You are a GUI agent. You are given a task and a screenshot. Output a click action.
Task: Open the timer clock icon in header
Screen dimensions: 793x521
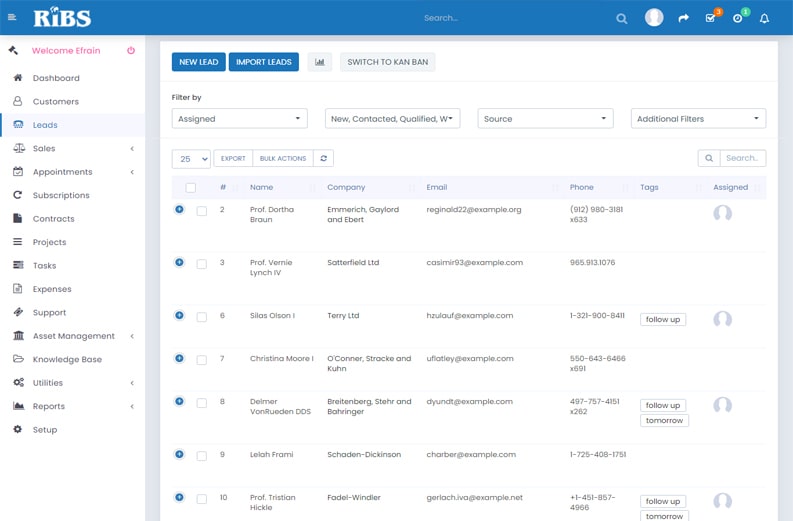coord(737,18)
